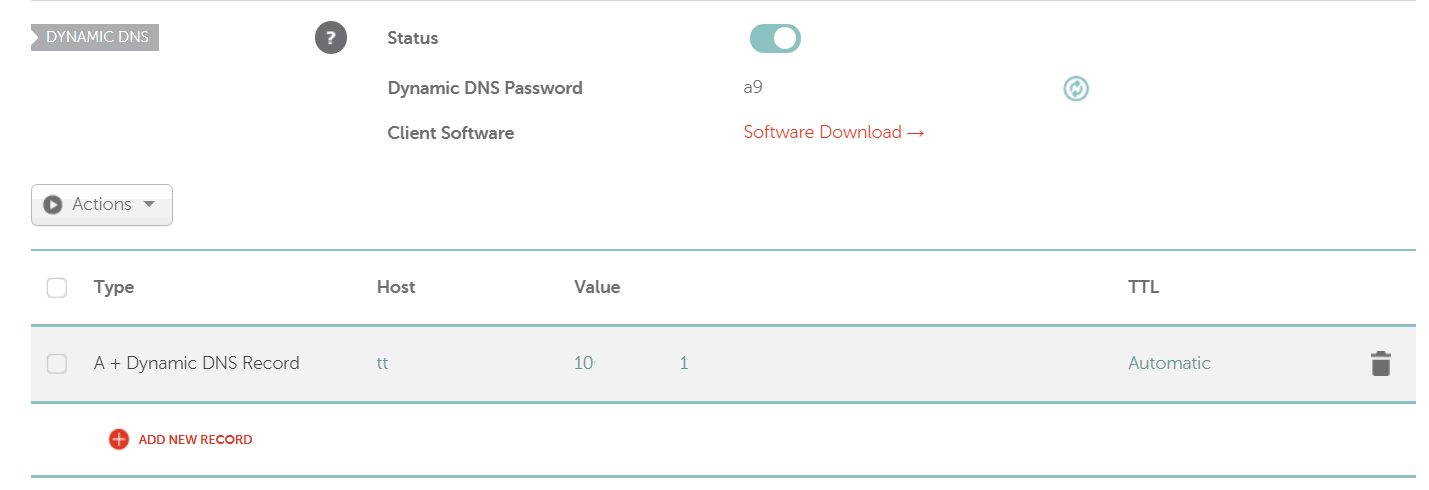Edit the host field showing tt
This screenshot has width=1429, height=490.
(x=382, y=363)
